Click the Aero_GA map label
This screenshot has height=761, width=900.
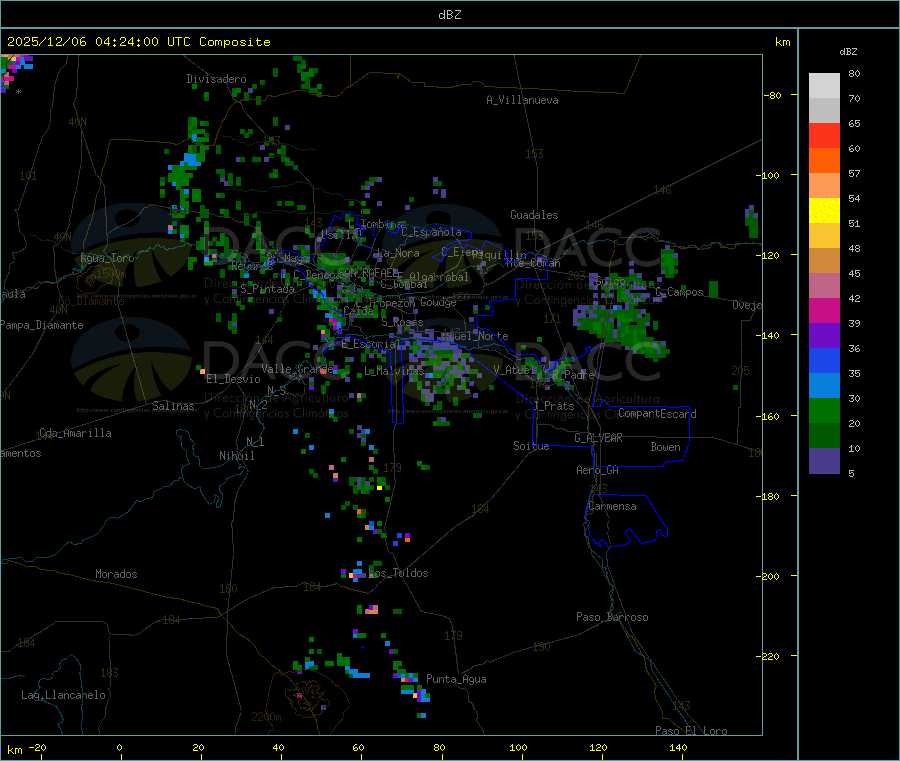(598, 470)
